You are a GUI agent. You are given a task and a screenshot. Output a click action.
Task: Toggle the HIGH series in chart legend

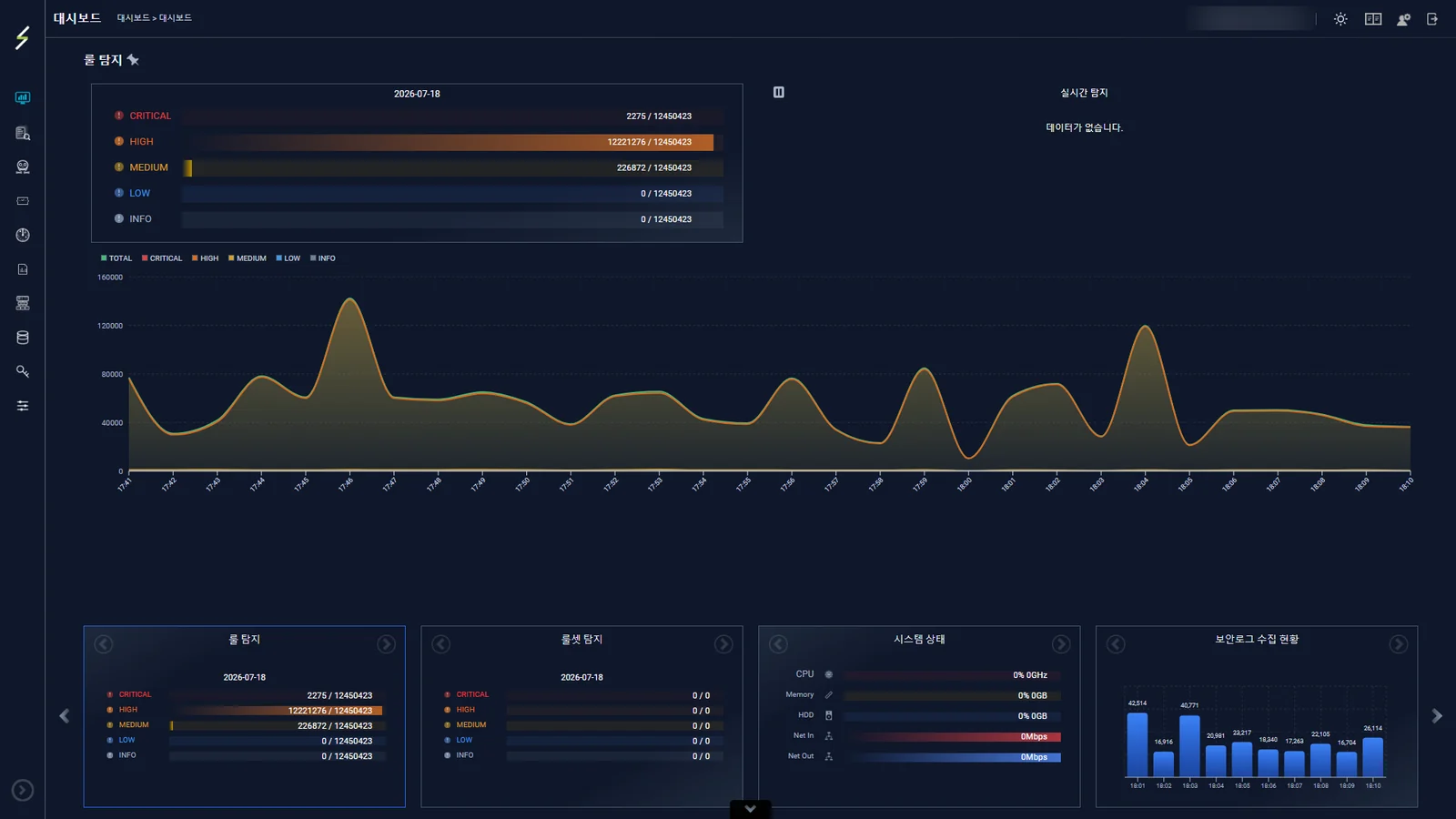pos(205,258)
